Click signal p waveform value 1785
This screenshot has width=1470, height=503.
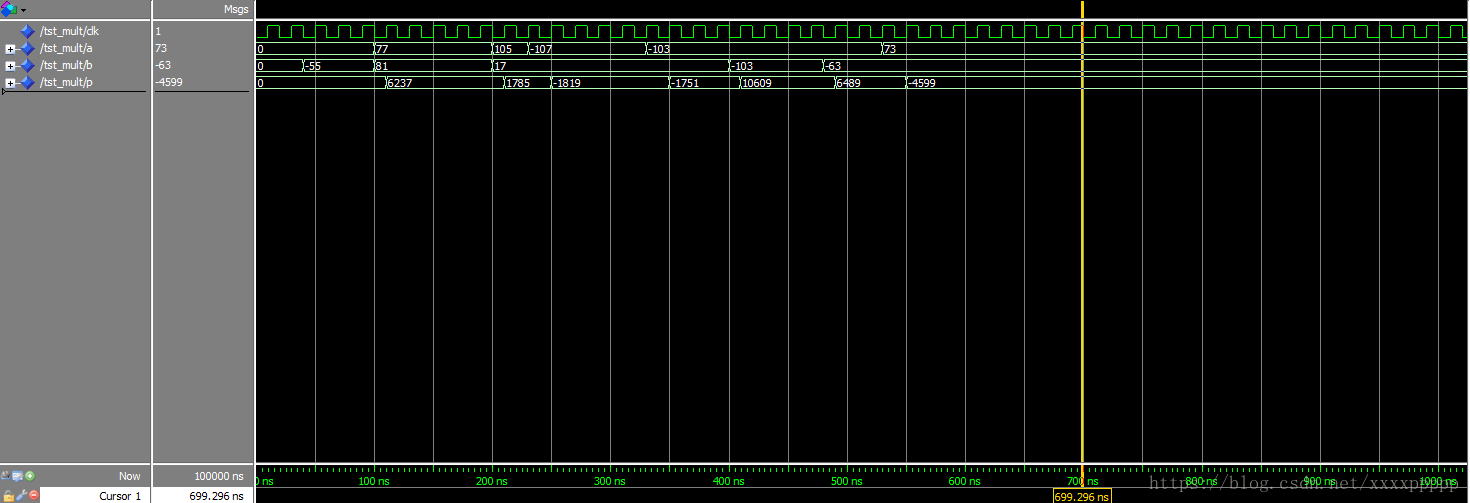[x=517, y=82]
